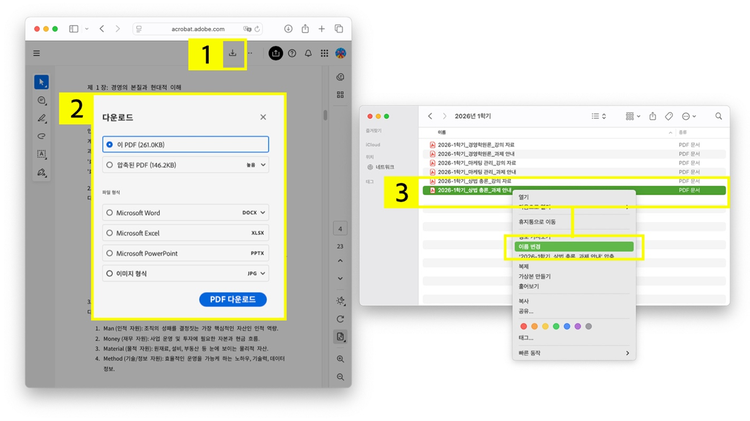Expand '빠른 동작' submenu in context menu
Viewport: 750px width, 421px height.
[574, 353]
